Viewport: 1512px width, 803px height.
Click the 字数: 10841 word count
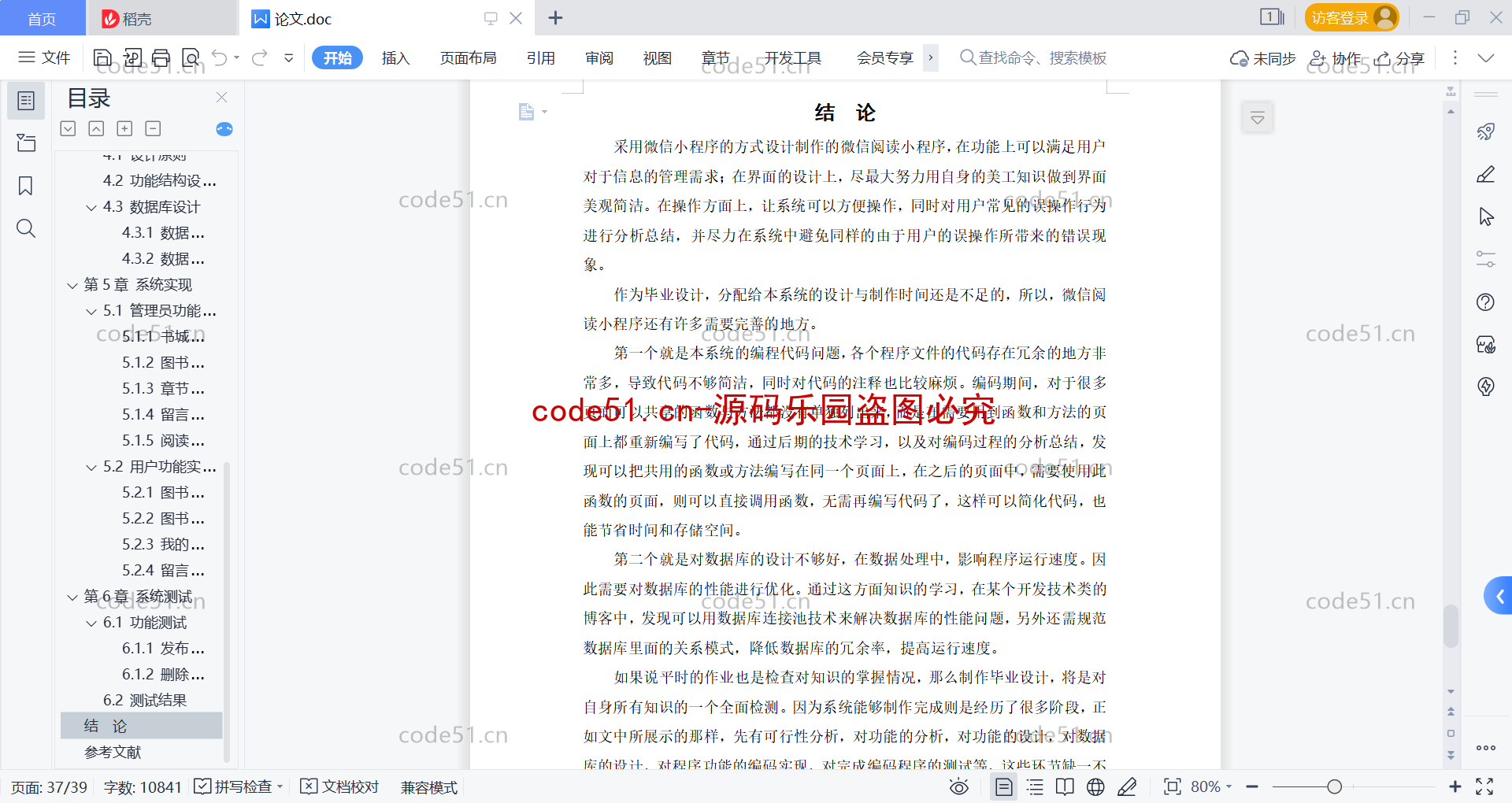click(143, 787)
